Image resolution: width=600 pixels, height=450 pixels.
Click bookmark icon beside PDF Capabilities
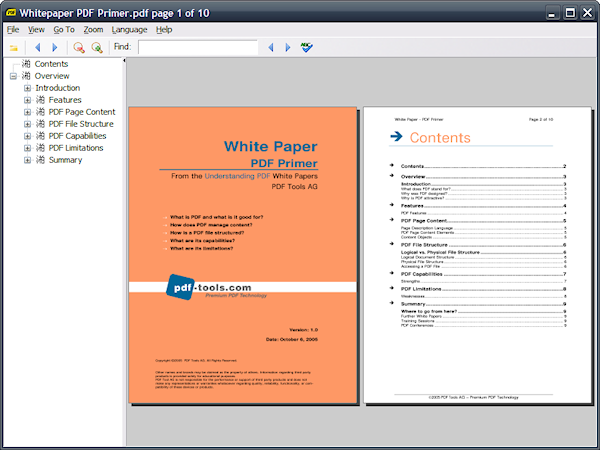click(40, 135)
